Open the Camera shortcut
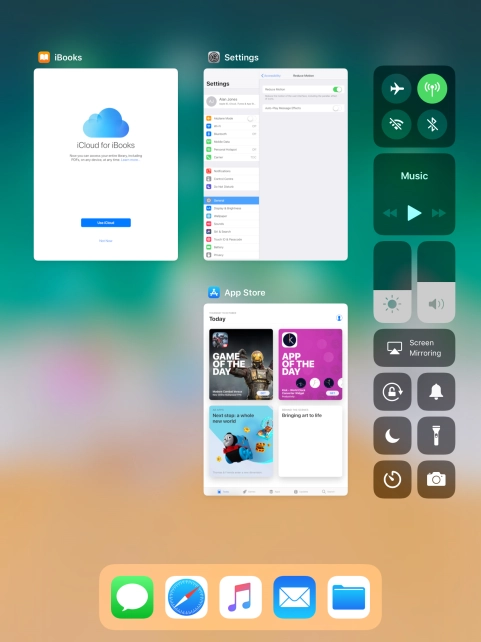The image size is (481, 642). [436, 479]
